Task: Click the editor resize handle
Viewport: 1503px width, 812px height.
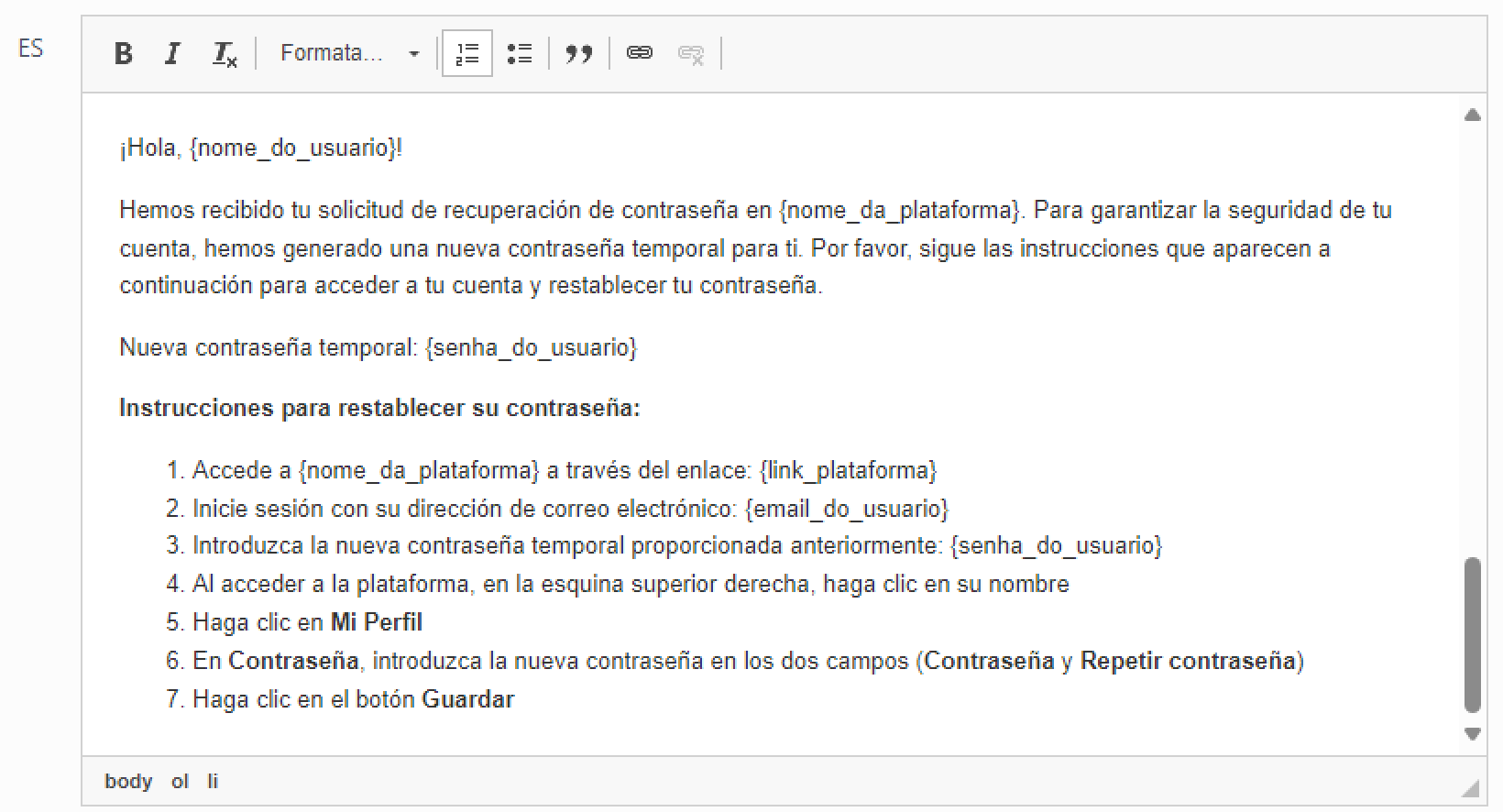Action: coord(1470,788)
